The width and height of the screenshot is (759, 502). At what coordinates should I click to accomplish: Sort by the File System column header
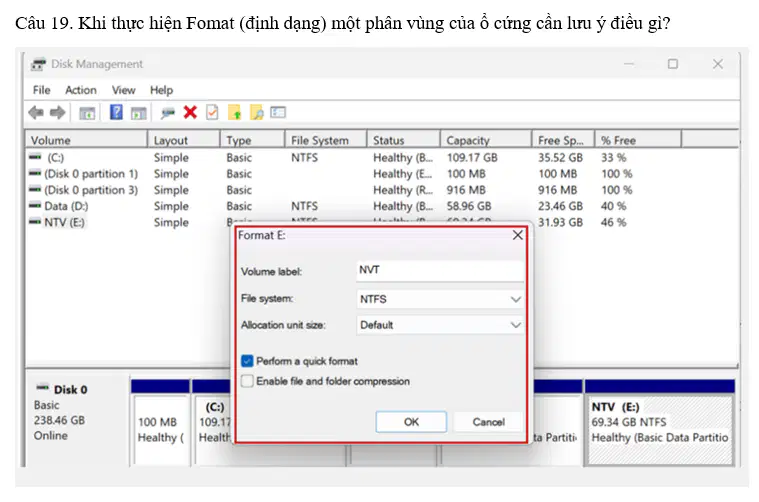tap(326, 140)
